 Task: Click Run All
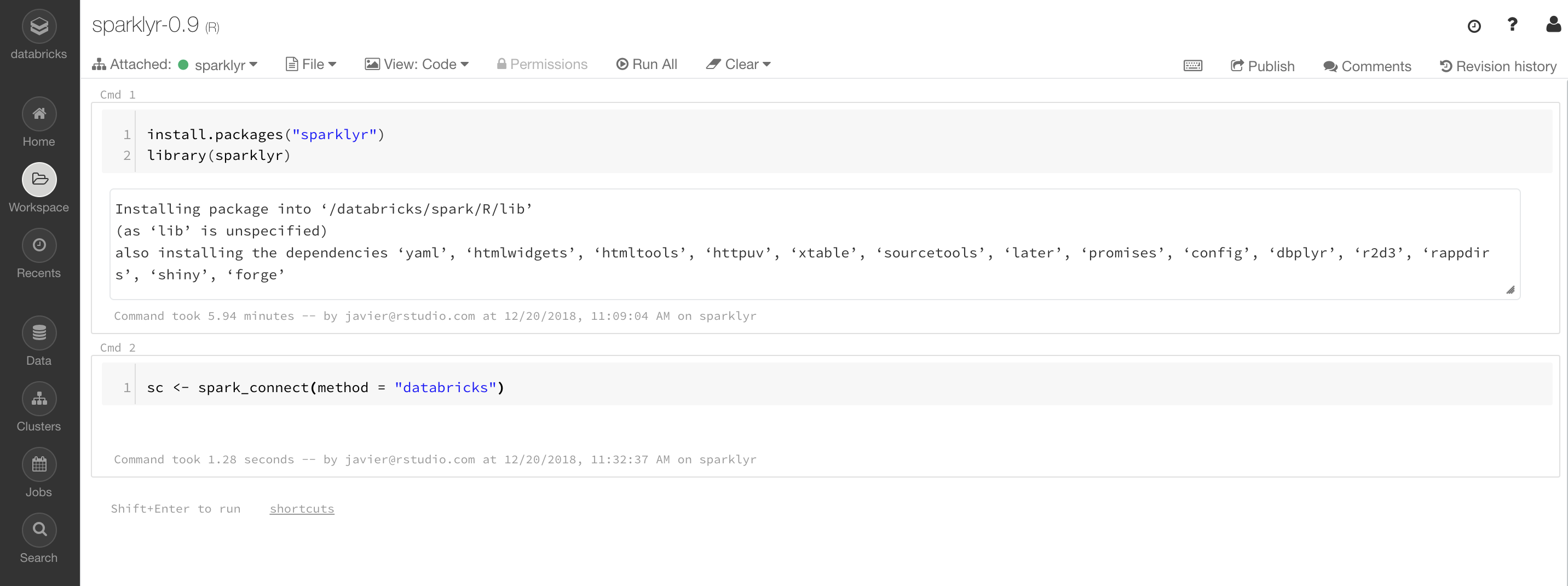(x=647, y=65)
